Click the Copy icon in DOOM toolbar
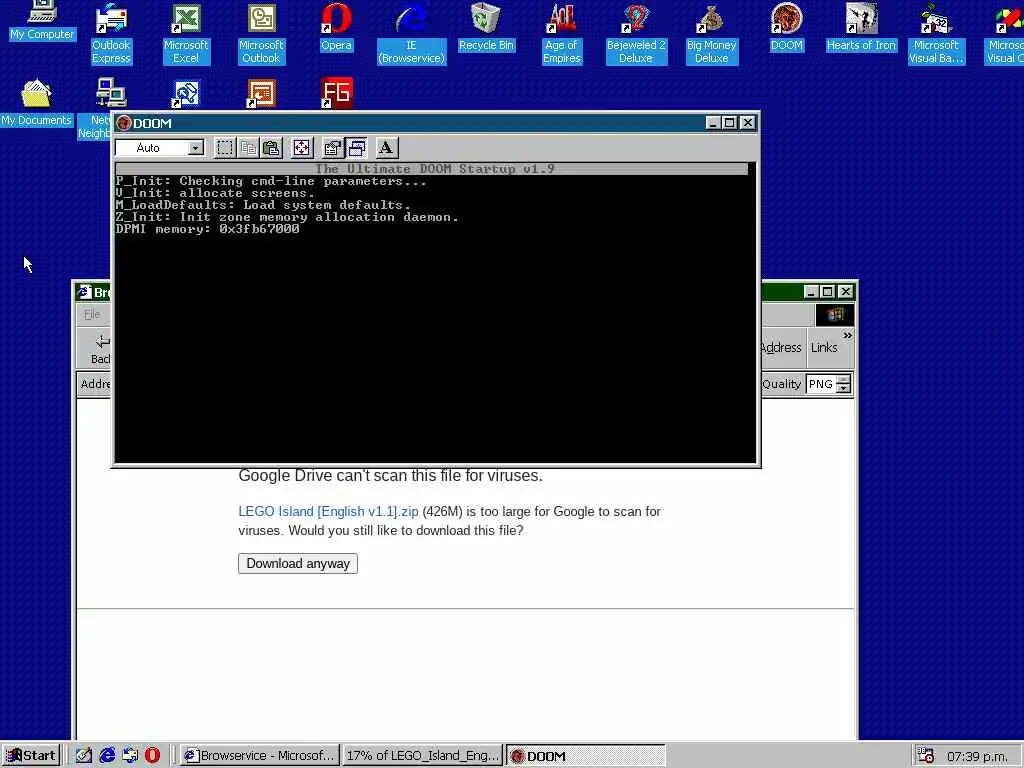 (248, 148)
